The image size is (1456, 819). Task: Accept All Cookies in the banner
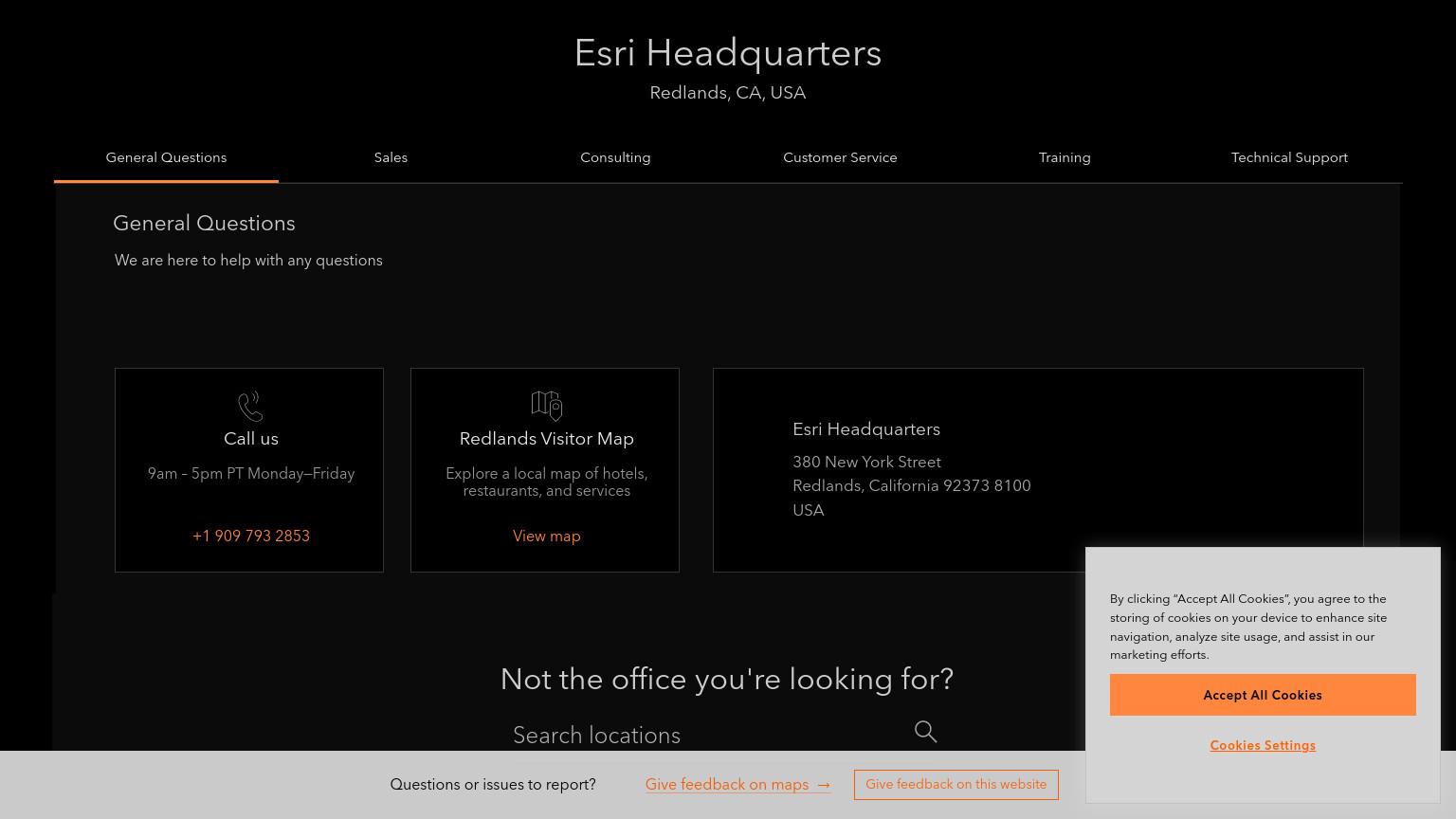point(1263,695)
